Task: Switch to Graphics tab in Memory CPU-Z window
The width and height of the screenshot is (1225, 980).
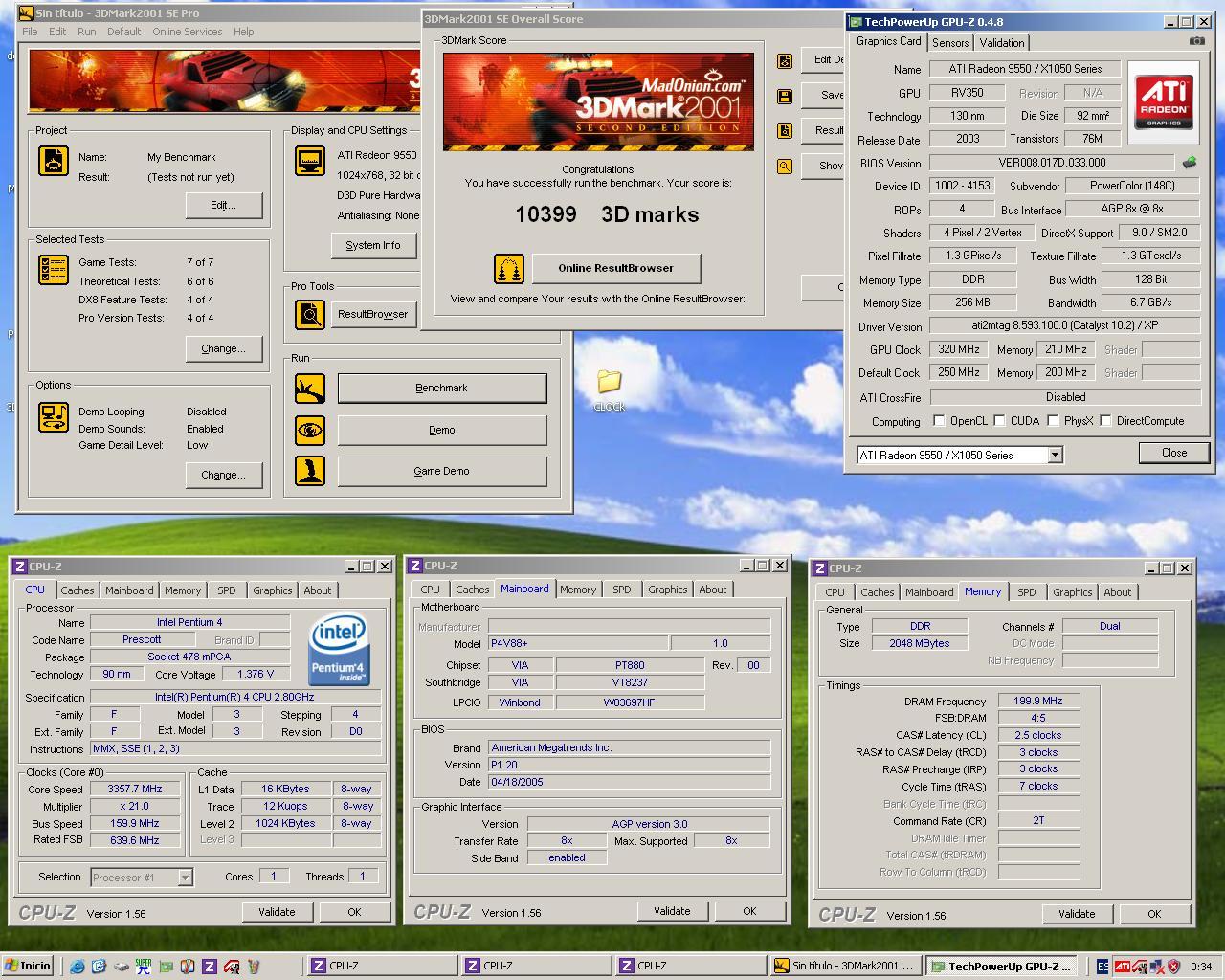Action: [x=1073, y=592]
